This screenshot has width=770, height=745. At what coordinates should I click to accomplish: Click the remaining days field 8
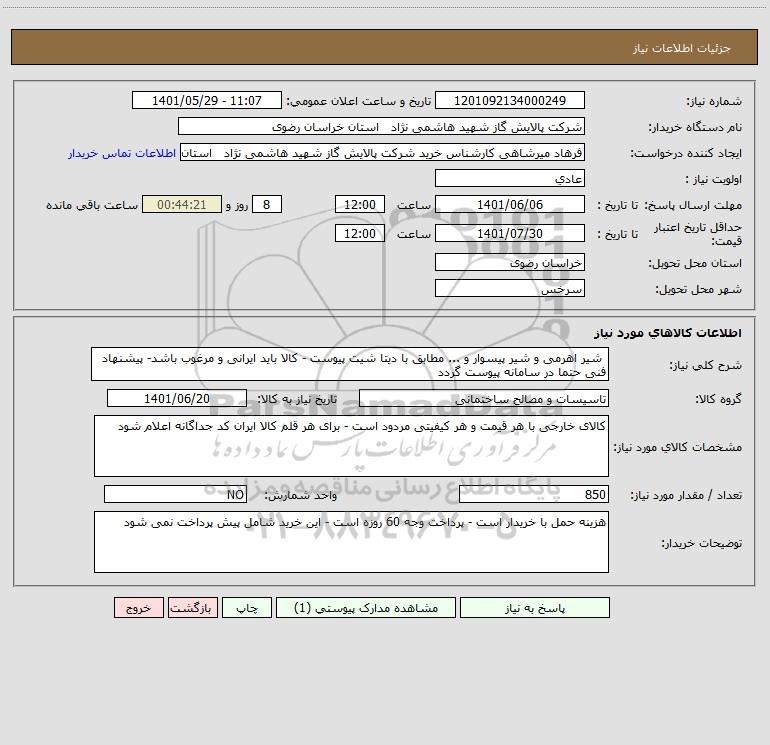pos(267,205)
